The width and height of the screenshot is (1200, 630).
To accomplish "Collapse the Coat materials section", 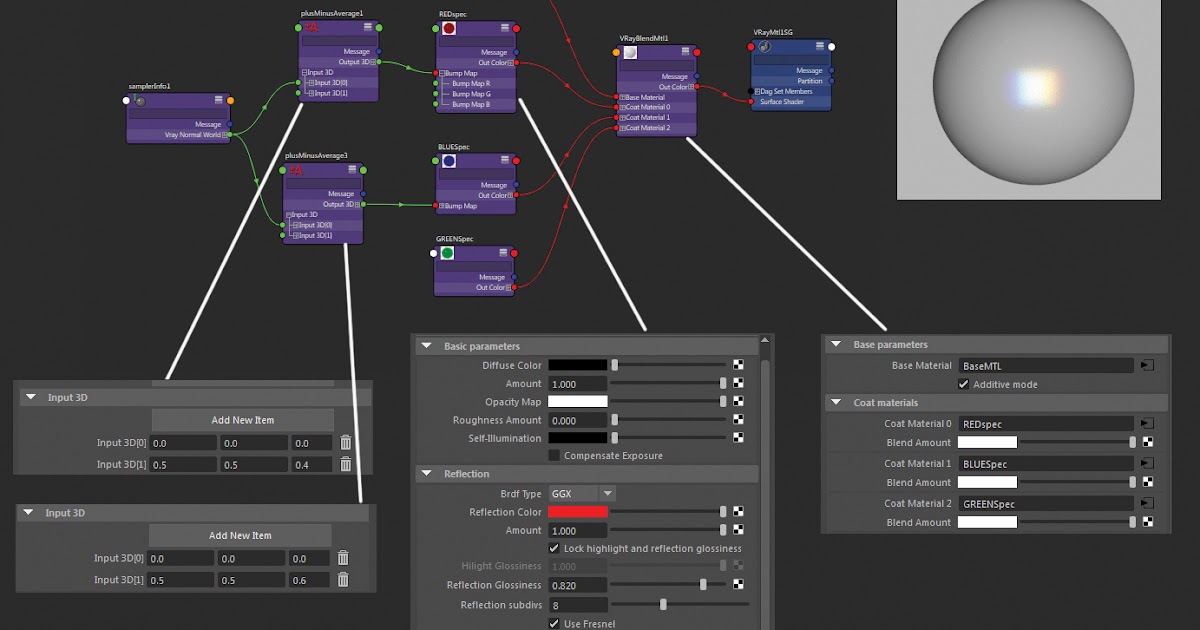I will pyautogui.click(x=836, y=401).
